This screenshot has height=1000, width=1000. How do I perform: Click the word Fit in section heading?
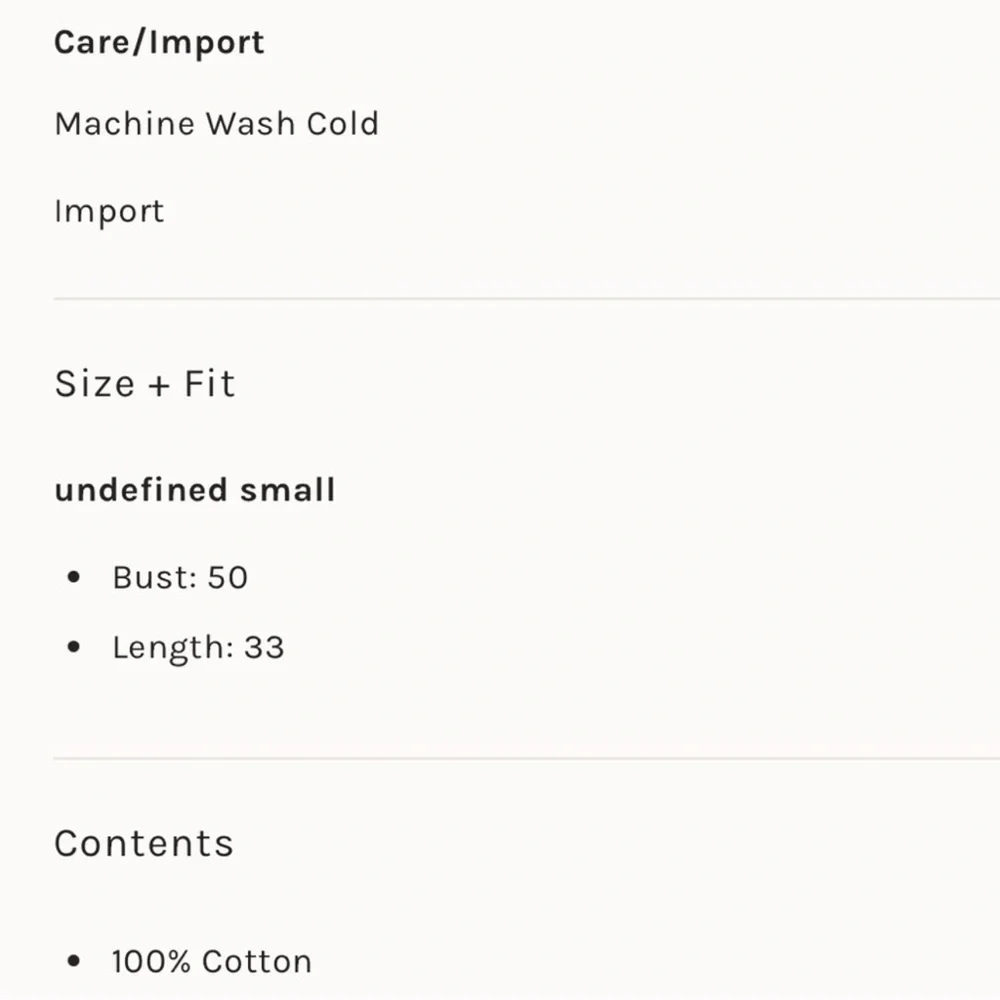(210, 384)
